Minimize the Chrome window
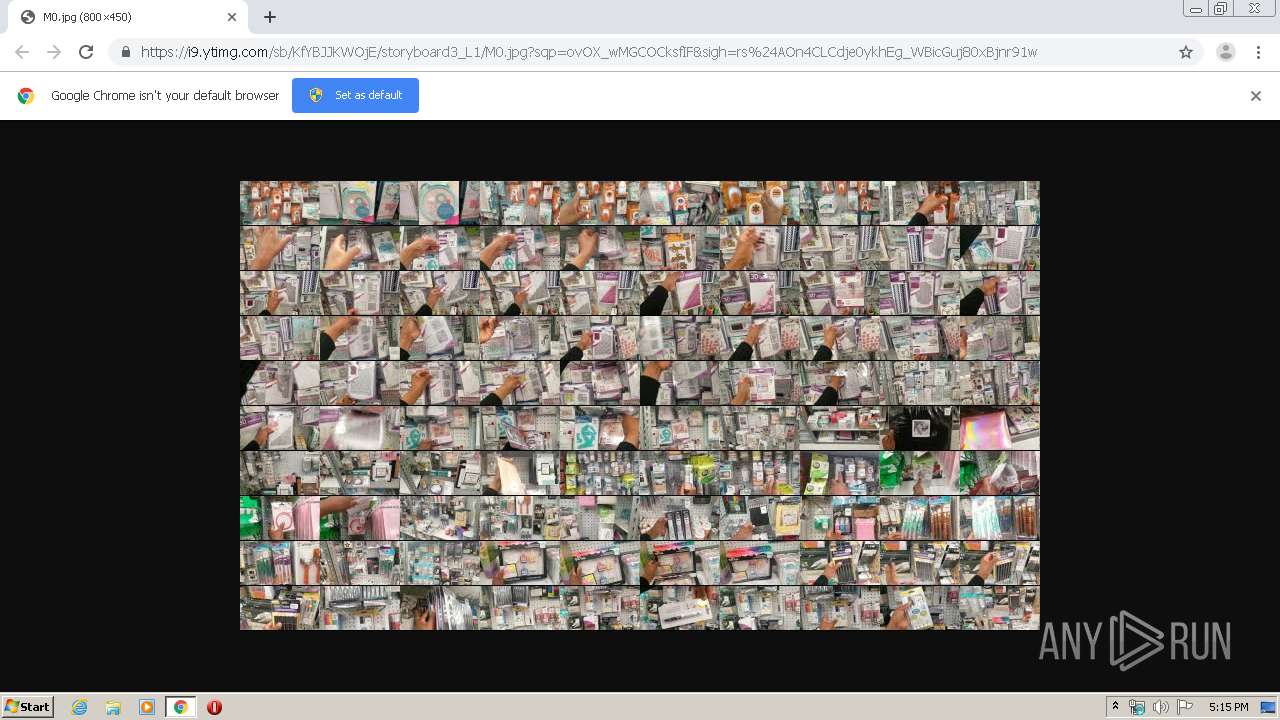 tap(1195, 9)
